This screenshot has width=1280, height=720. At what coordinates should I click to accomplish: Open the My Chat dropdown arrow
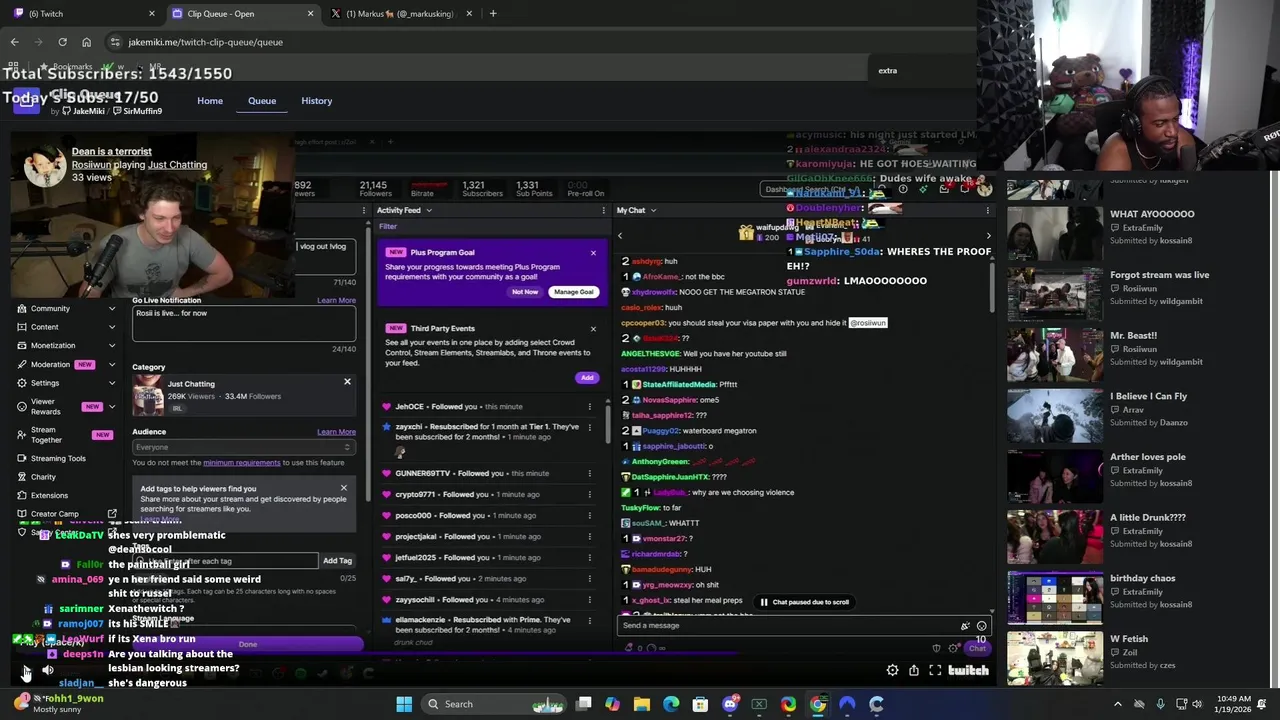click(655, 210)
